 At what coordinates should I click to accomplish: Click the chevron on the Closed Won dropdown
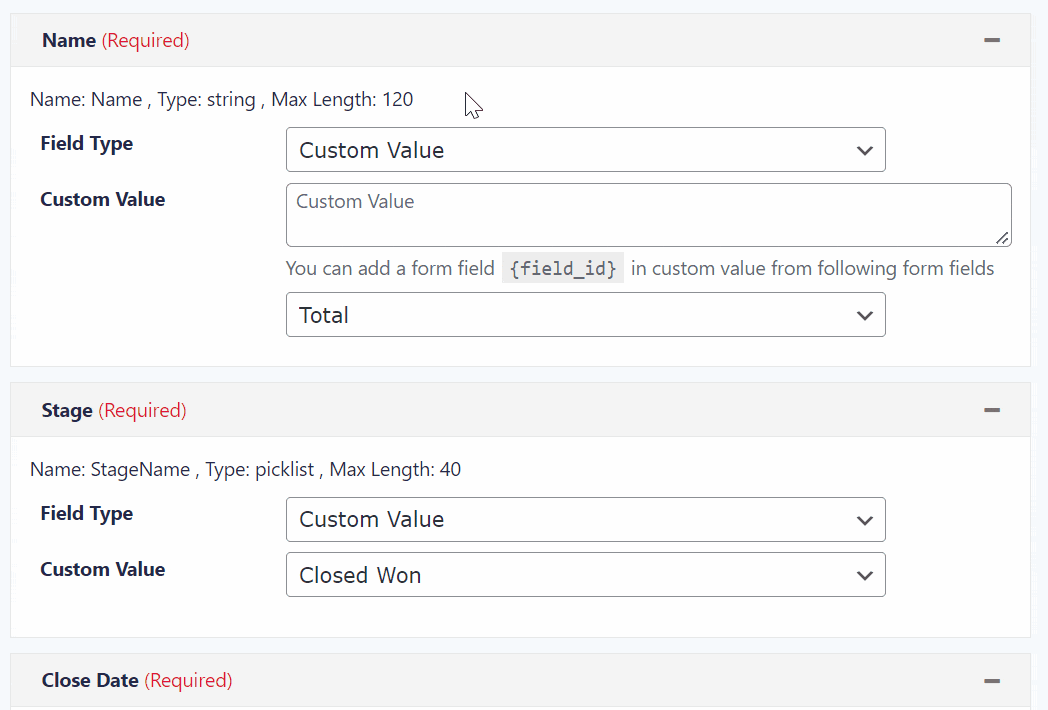coord(864,574)
